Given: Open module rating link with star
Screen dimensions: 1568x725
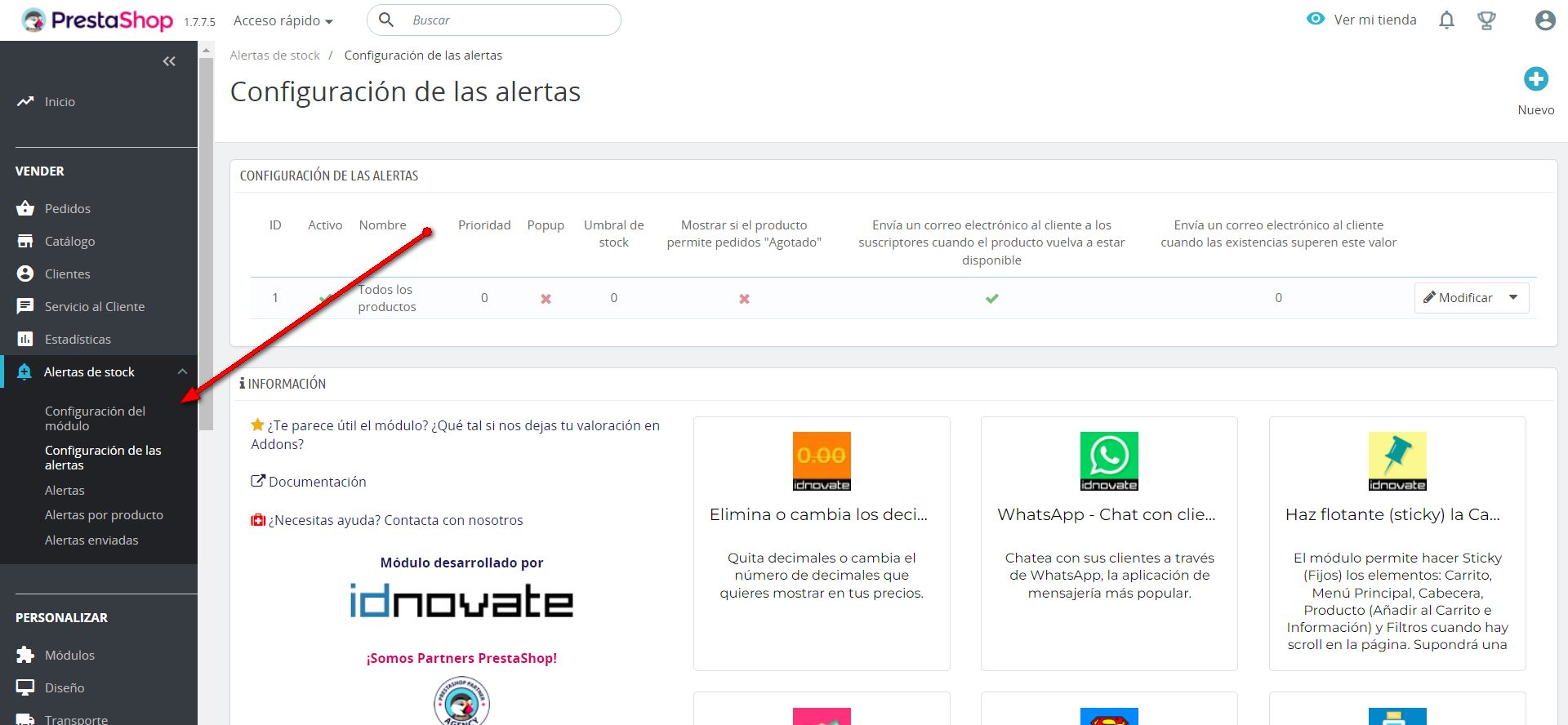Looking at the screenshot, I should [x=455, y=434].
